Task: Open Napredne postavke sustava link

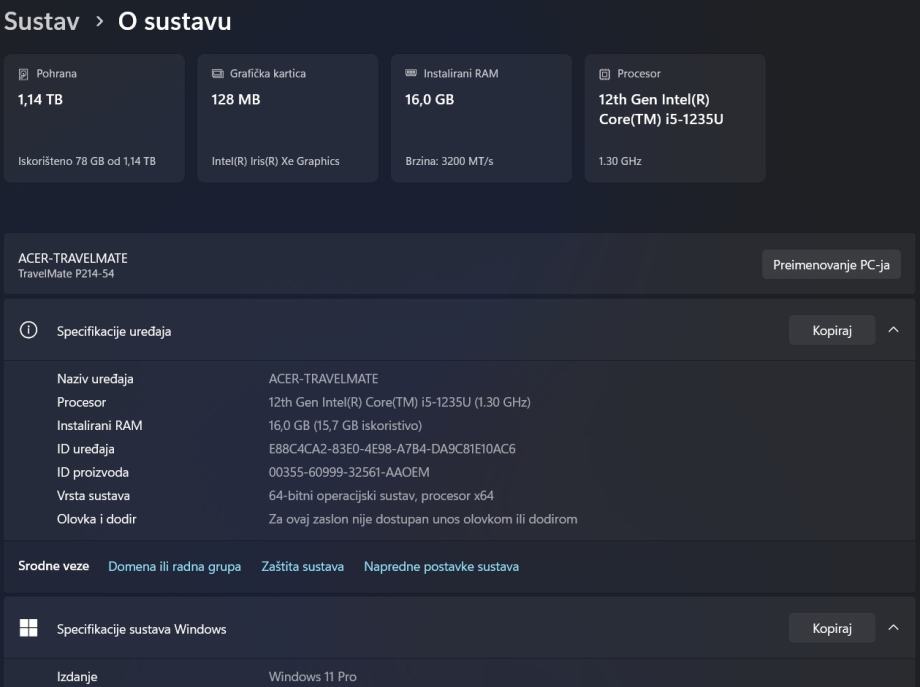Action: tap(441, 567)
